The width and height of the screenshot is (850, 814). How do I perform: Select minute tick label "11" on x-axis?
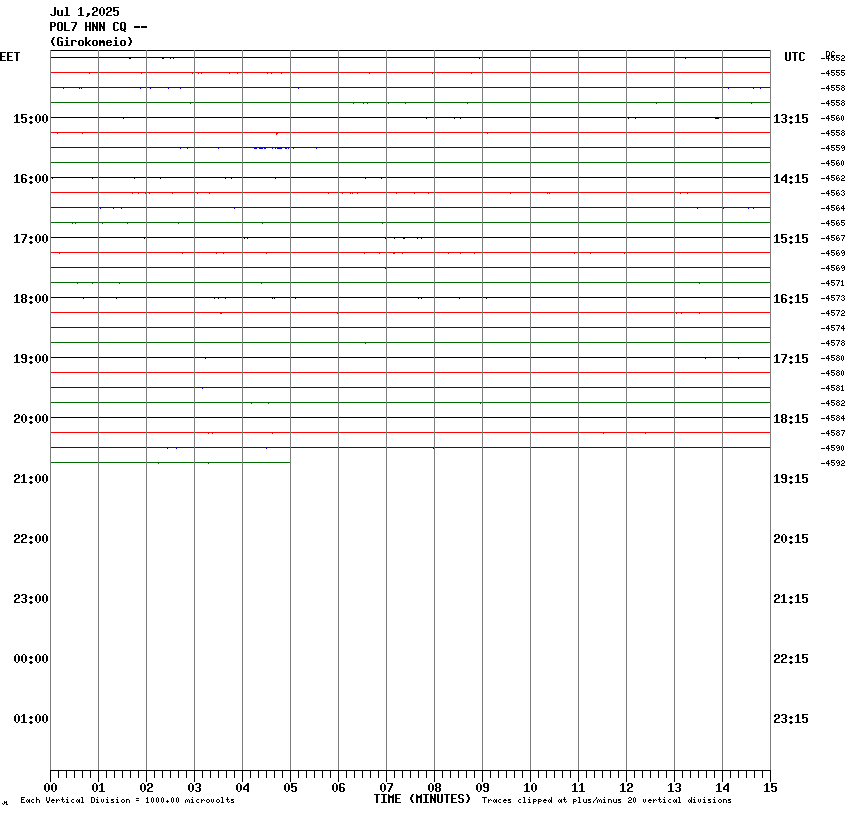tap(578, 788)
